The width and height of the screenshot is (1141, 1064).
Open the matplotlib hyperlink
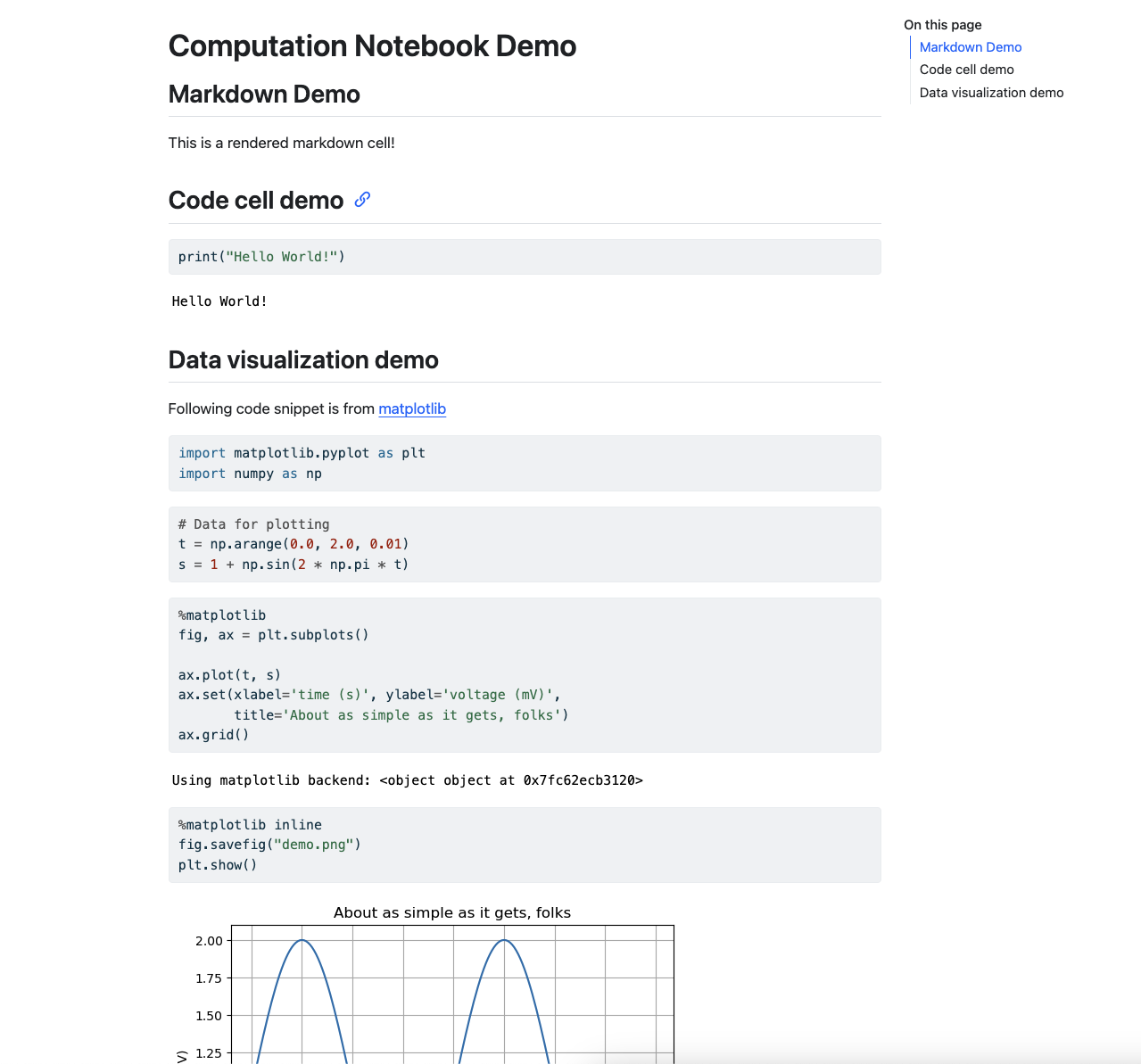point(412,408)
